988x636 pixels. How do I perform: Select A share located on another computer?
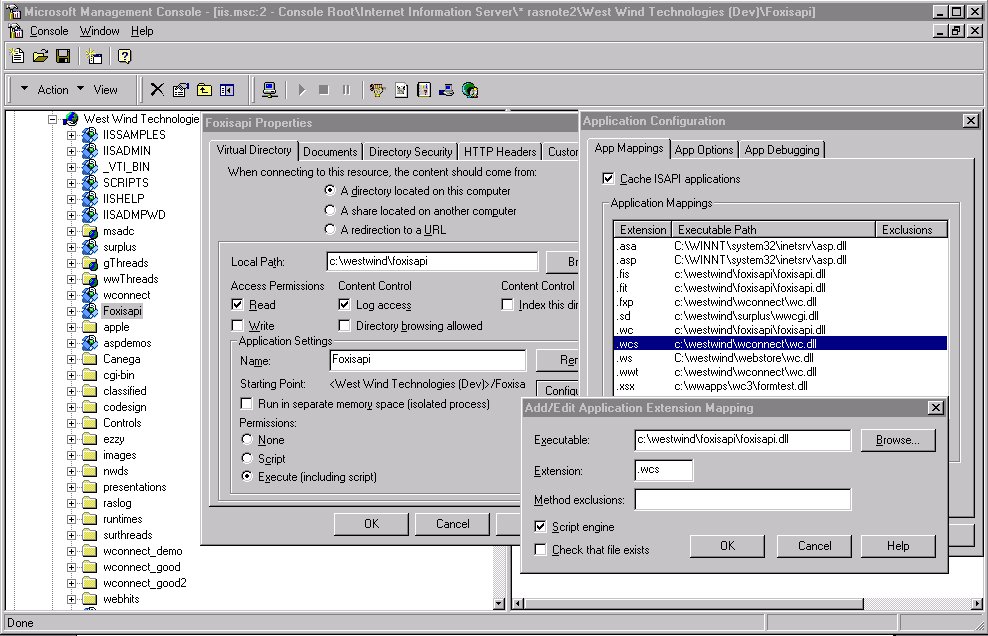coord(330,210)
